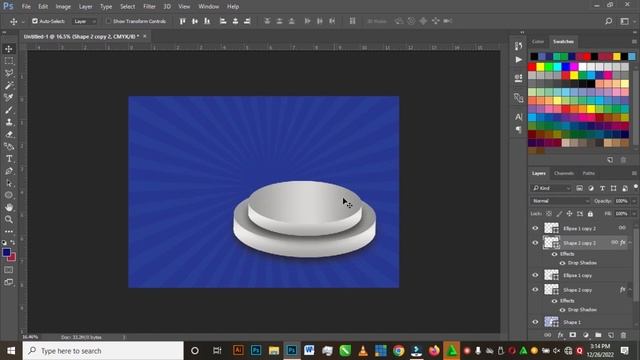Screen dimensions: 640x360
Task: Collapse effects of Shape 2 copy layer
Action: [630, 290]
